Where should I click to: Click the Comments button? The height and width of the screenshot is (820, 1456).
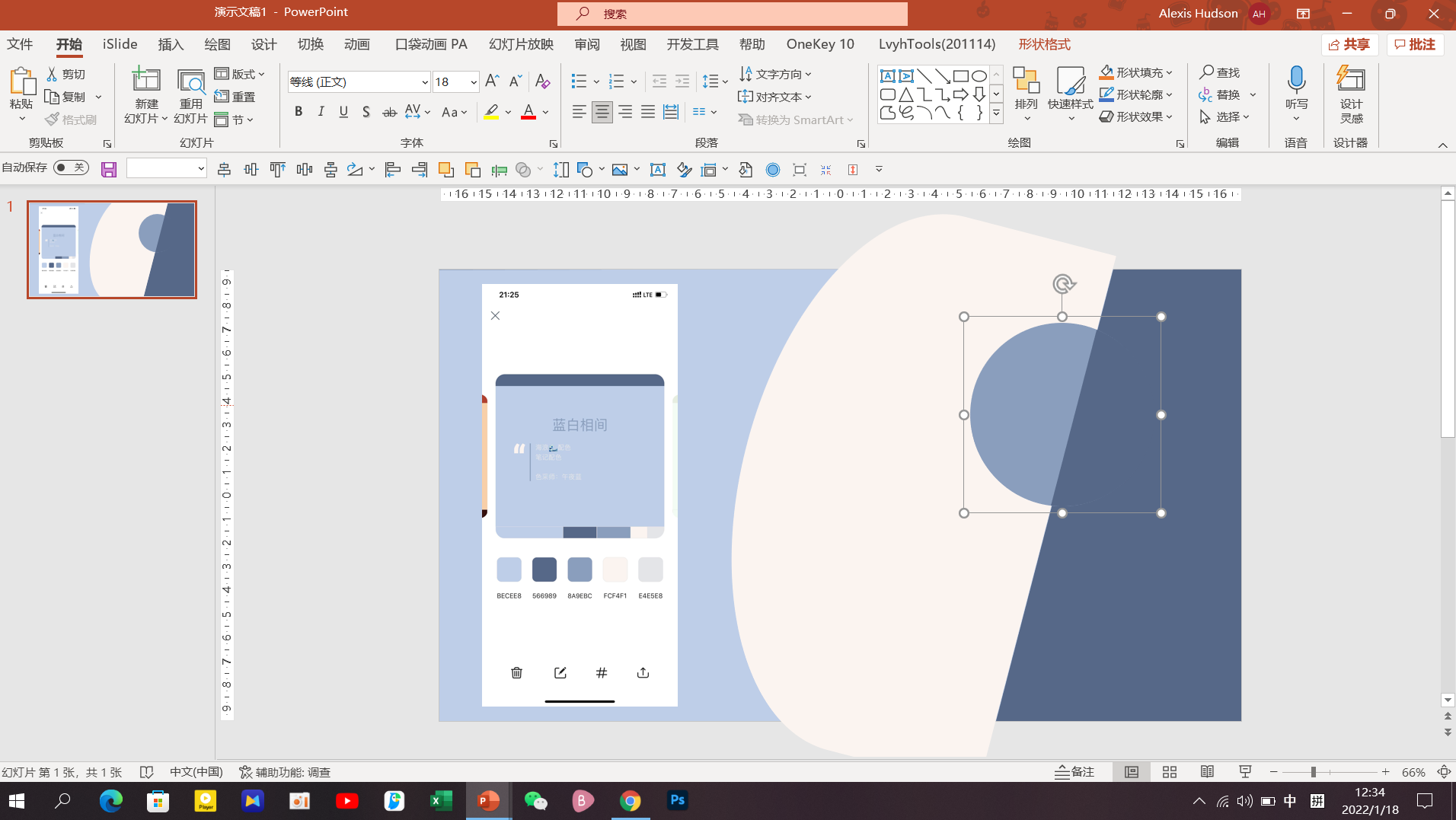click(1415, 44)
